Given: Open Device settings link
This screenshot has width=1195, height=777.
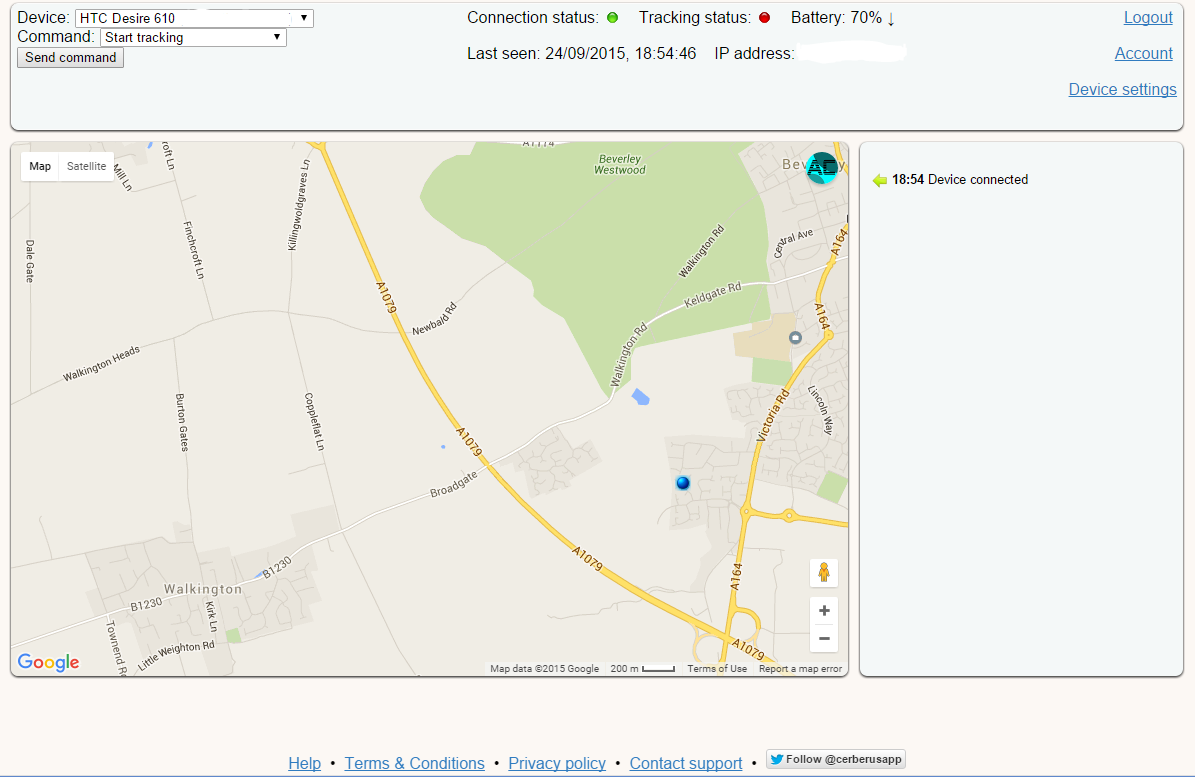Looking at the screenshot, I should 1122,89.
